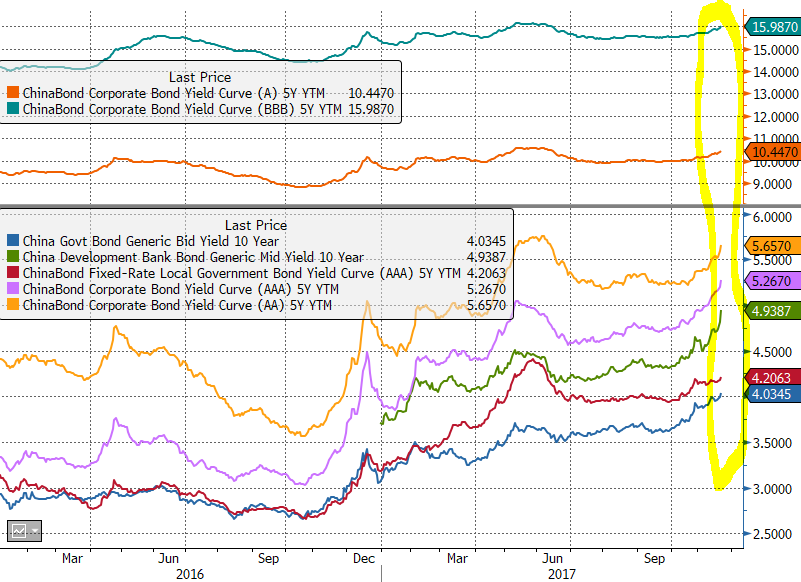
Task: Click 'ChinaBond Corporate Bond Yield Curve (AAA) 5Y YTM'
Action: 180,289
